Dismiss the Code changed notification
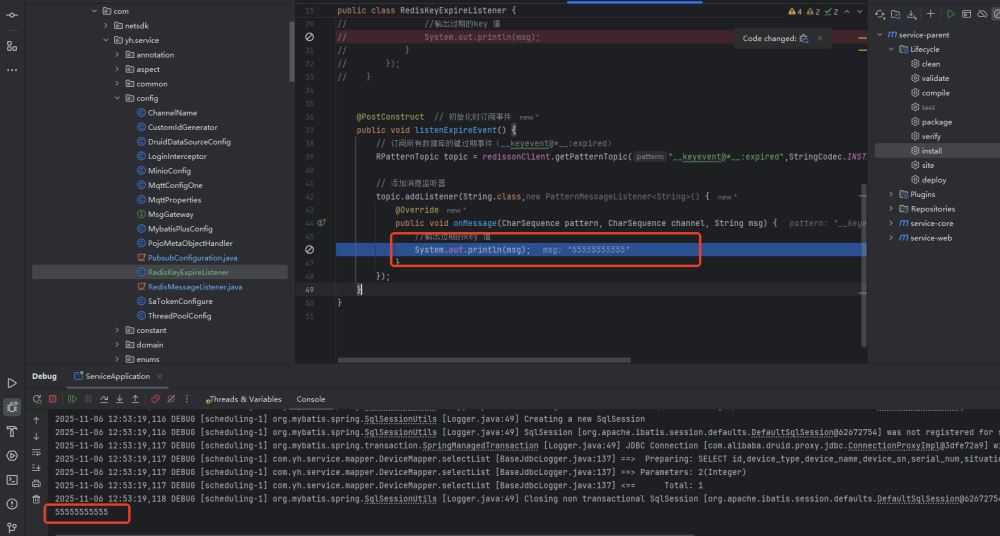 click(x=820, y=38)
